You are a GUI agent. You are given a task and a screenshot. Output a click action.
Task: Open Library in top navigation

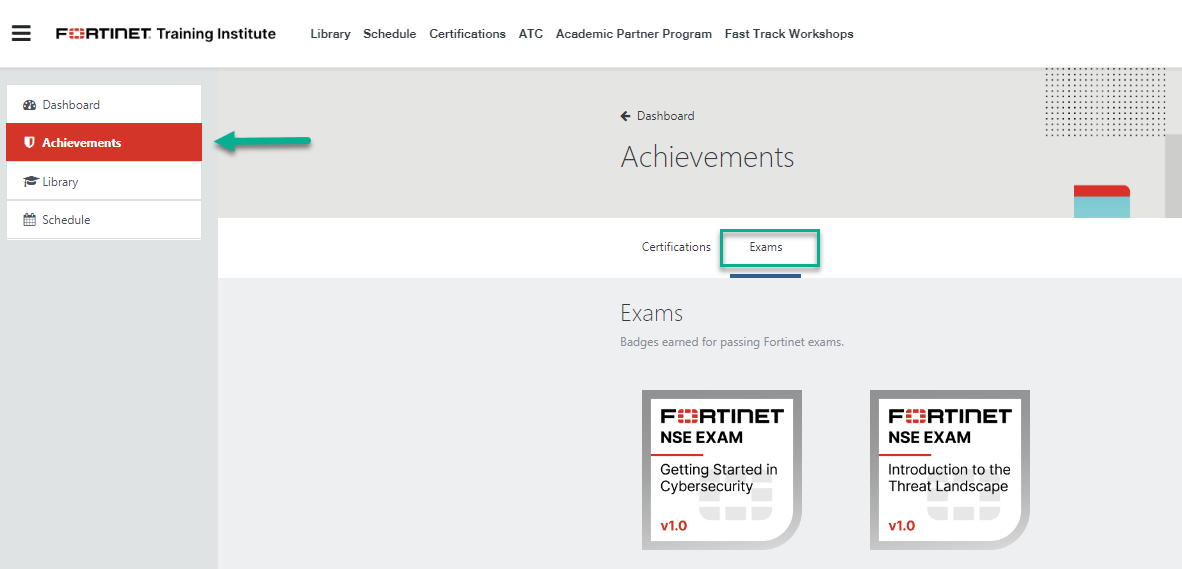[x=330, y=34]
